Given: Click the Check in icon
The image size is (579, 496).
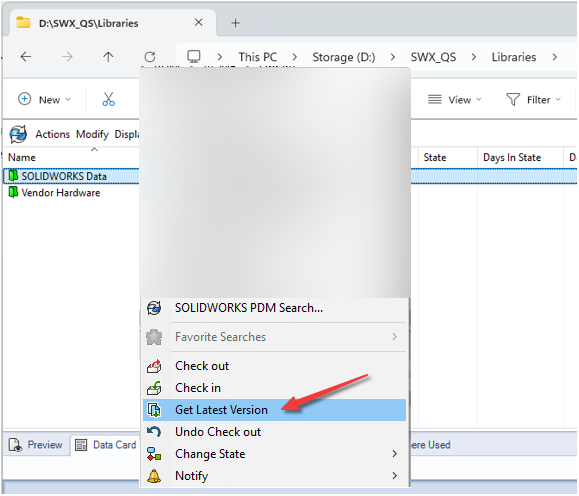Looking at the screenshot, I should tap(154, 388).
